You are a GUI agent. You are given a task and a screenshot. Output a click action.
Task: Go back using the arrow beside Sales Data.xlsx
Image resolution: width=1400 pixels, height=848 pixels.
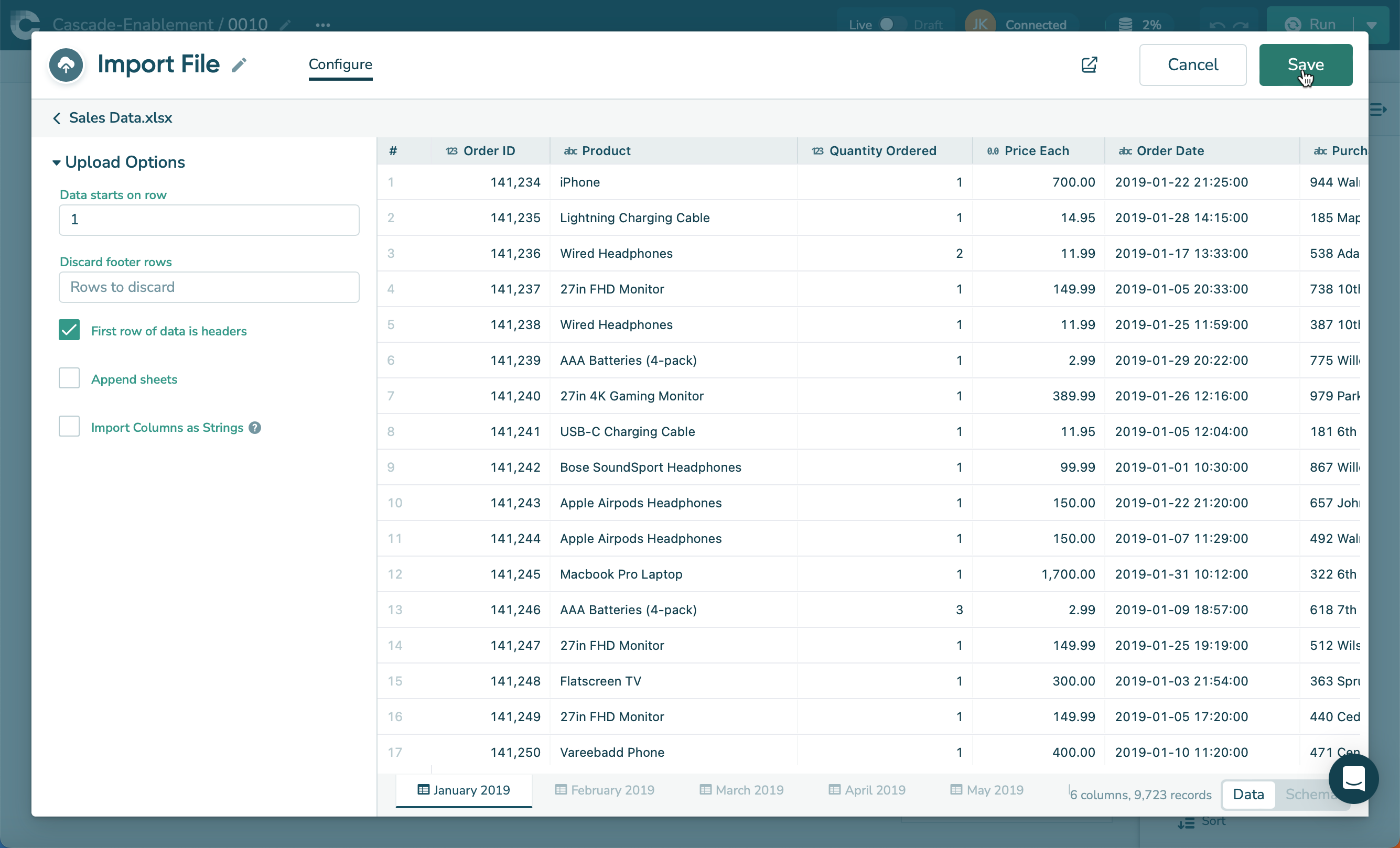[57, 117]
